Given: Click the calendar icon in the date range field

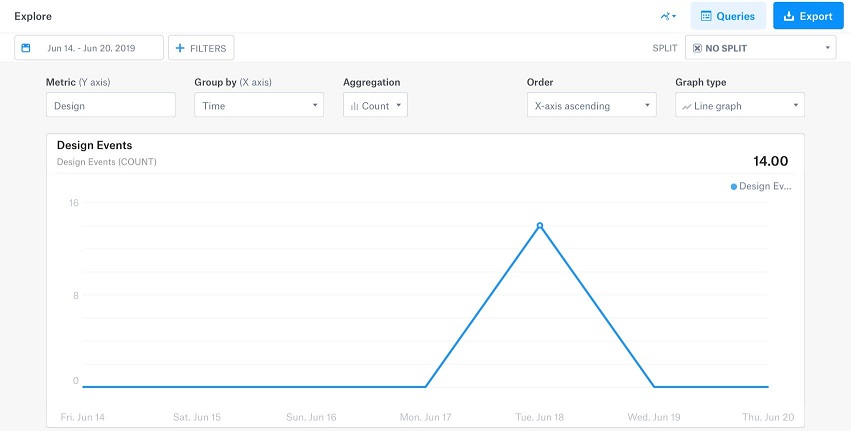Looking at the screenshot, I should point(26,47).
